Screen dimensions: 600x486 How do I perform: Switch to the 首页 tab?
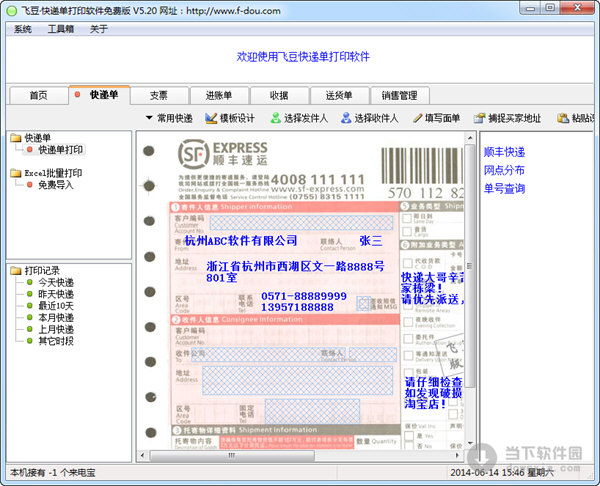point(38,95)
